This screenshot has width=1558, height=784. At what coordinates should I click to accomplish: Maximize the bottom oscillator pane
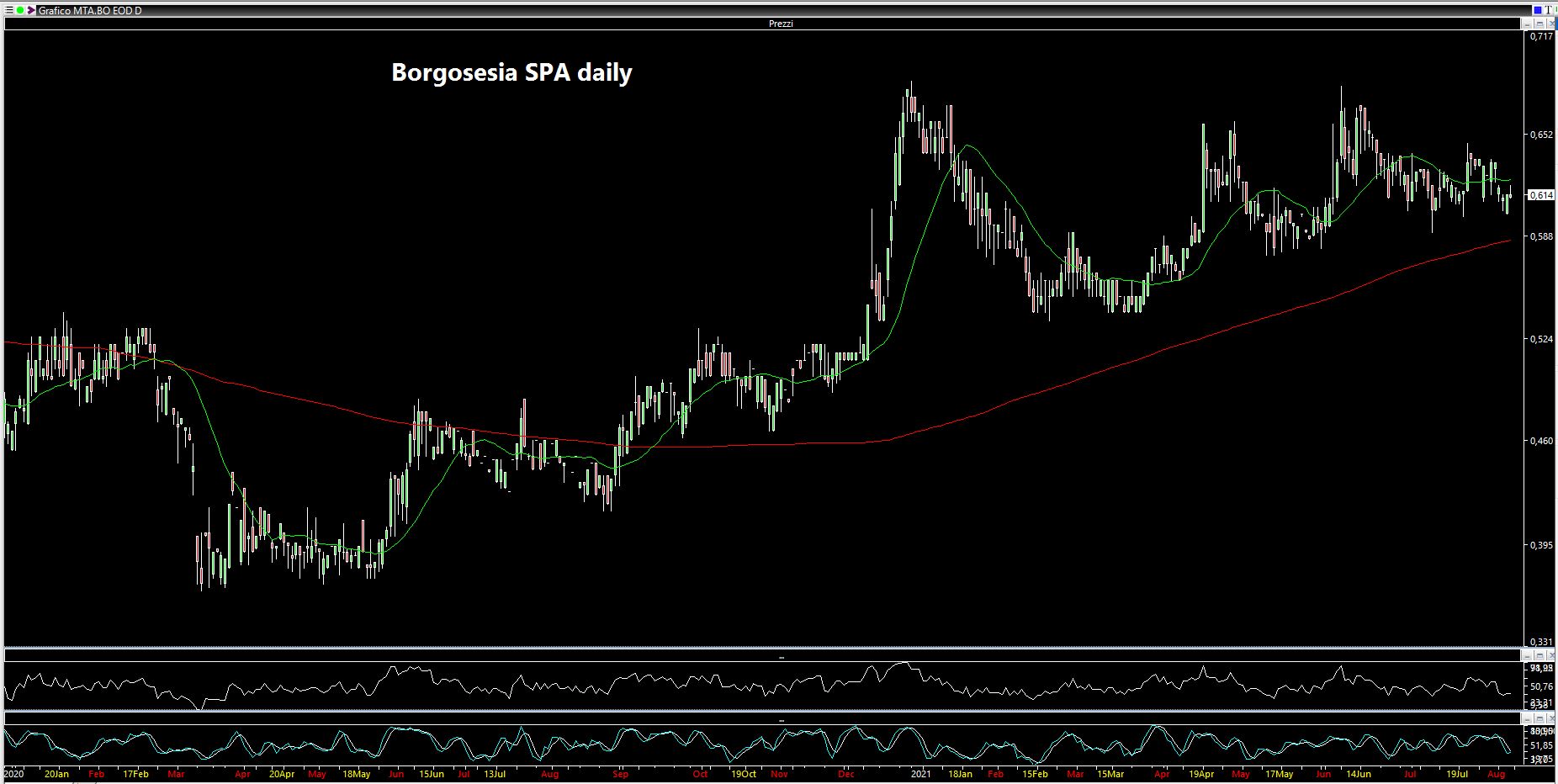click(x=1540, y=719)
